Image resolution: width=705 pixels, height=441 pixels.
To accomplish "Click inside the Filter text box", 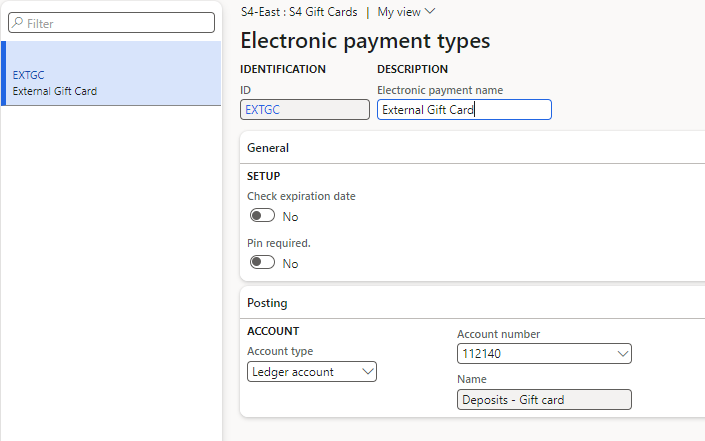I will point(118,22).
